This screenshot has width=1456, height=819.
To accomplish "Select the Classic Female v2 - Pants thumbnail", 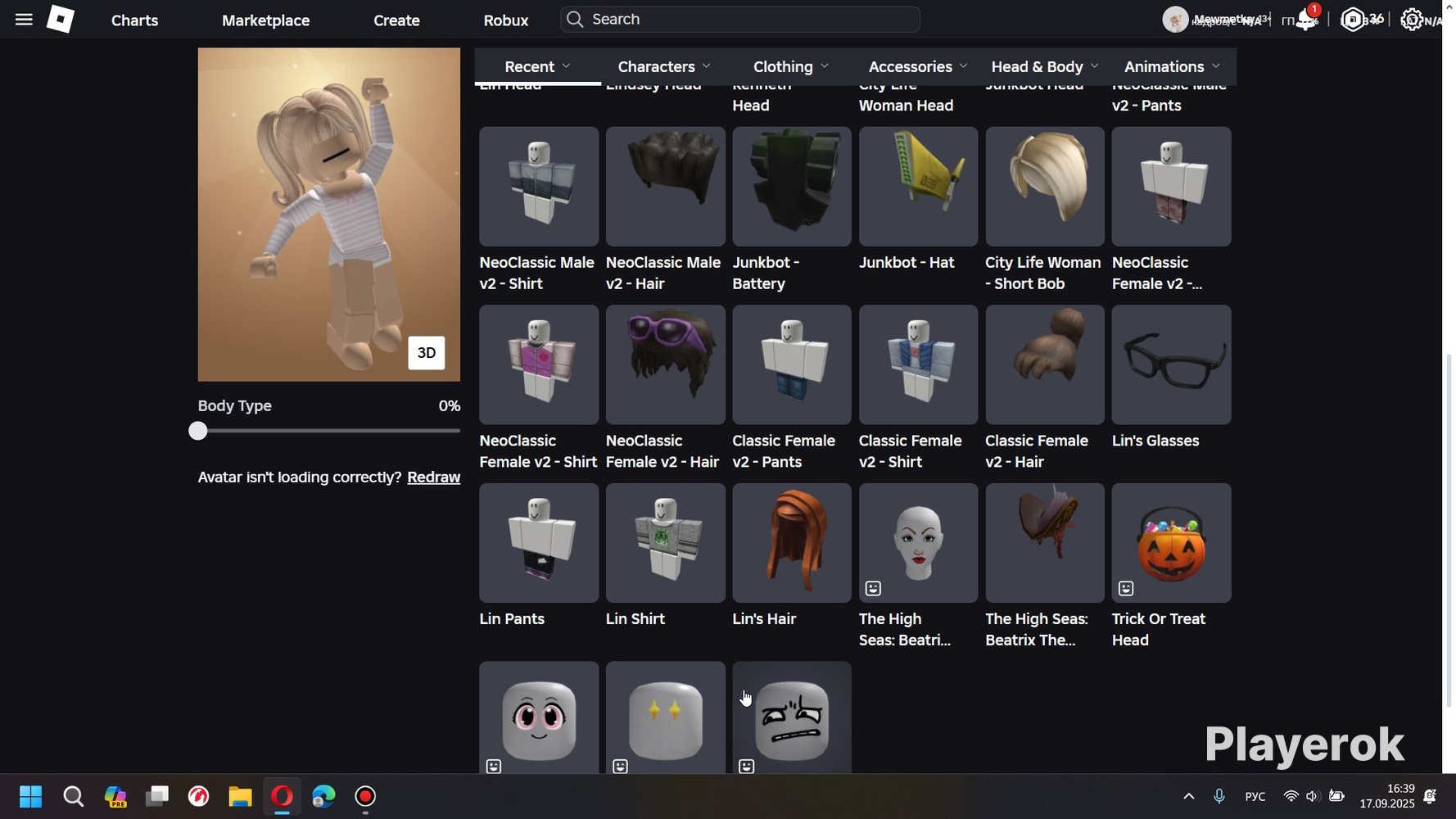I will point(792,365).
